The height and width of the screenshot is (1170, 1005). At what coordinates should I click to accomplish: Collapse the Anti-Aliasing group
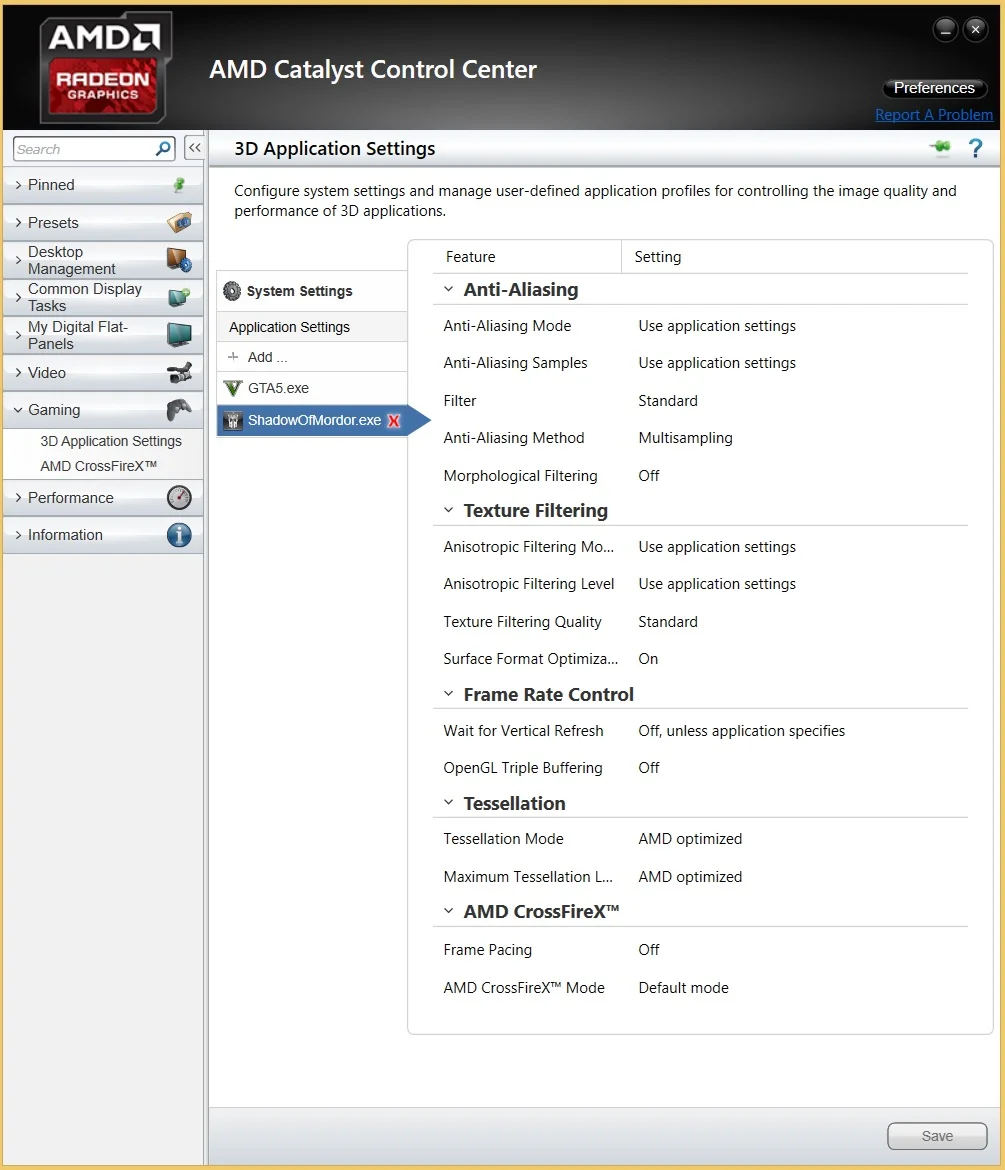(448, 289)
